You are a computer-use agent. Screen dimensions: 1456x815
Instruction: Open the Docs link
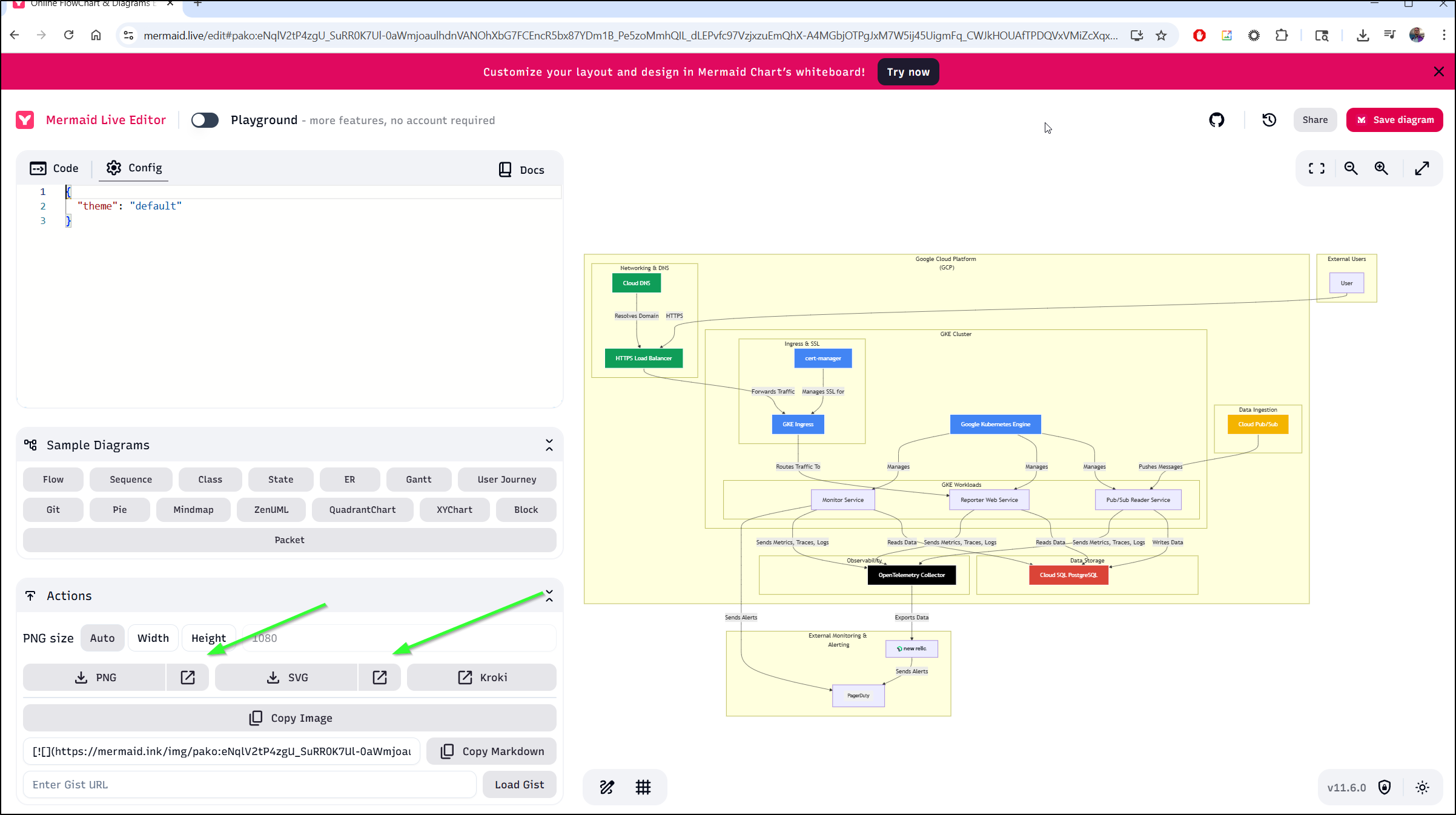click(x=521, y=170)
